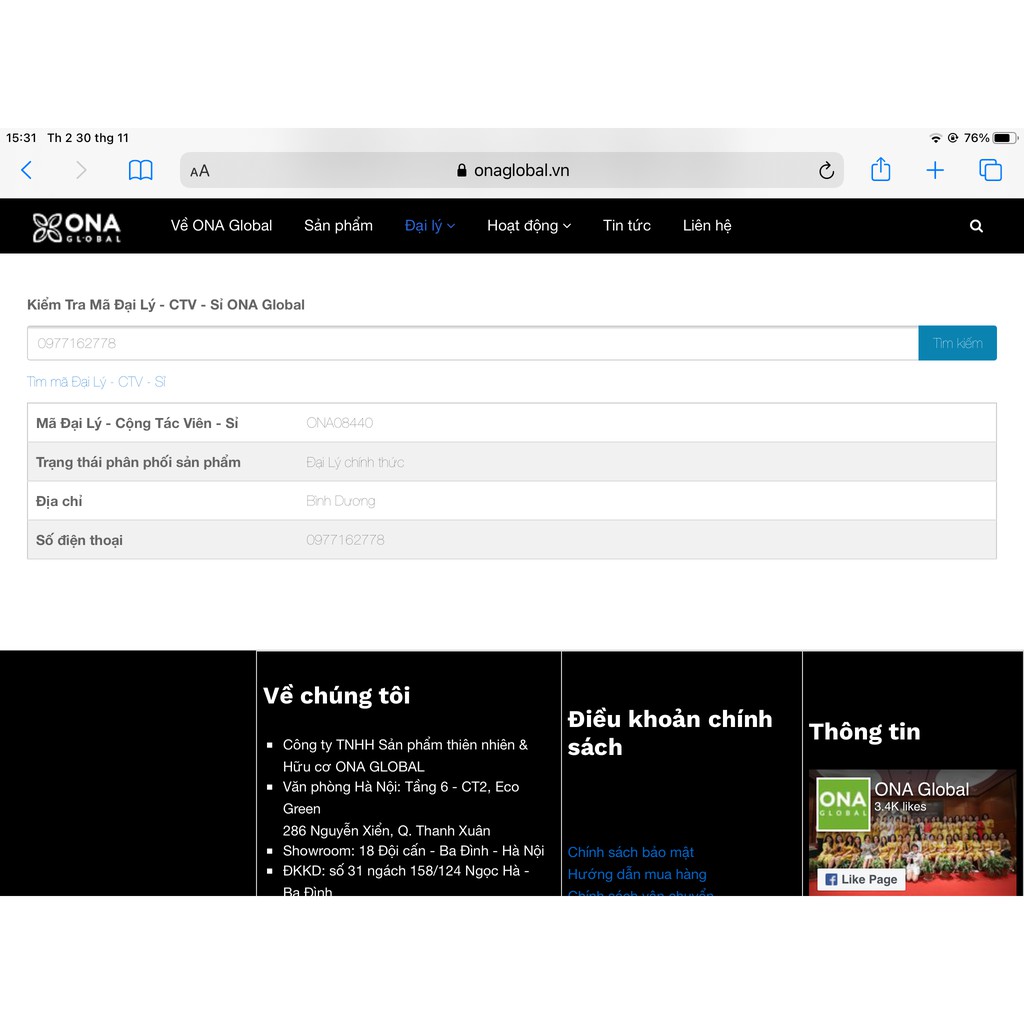Open the Chính sách bảo mật link
This screenshot has width=1024, height=1024.
[631, 852]
